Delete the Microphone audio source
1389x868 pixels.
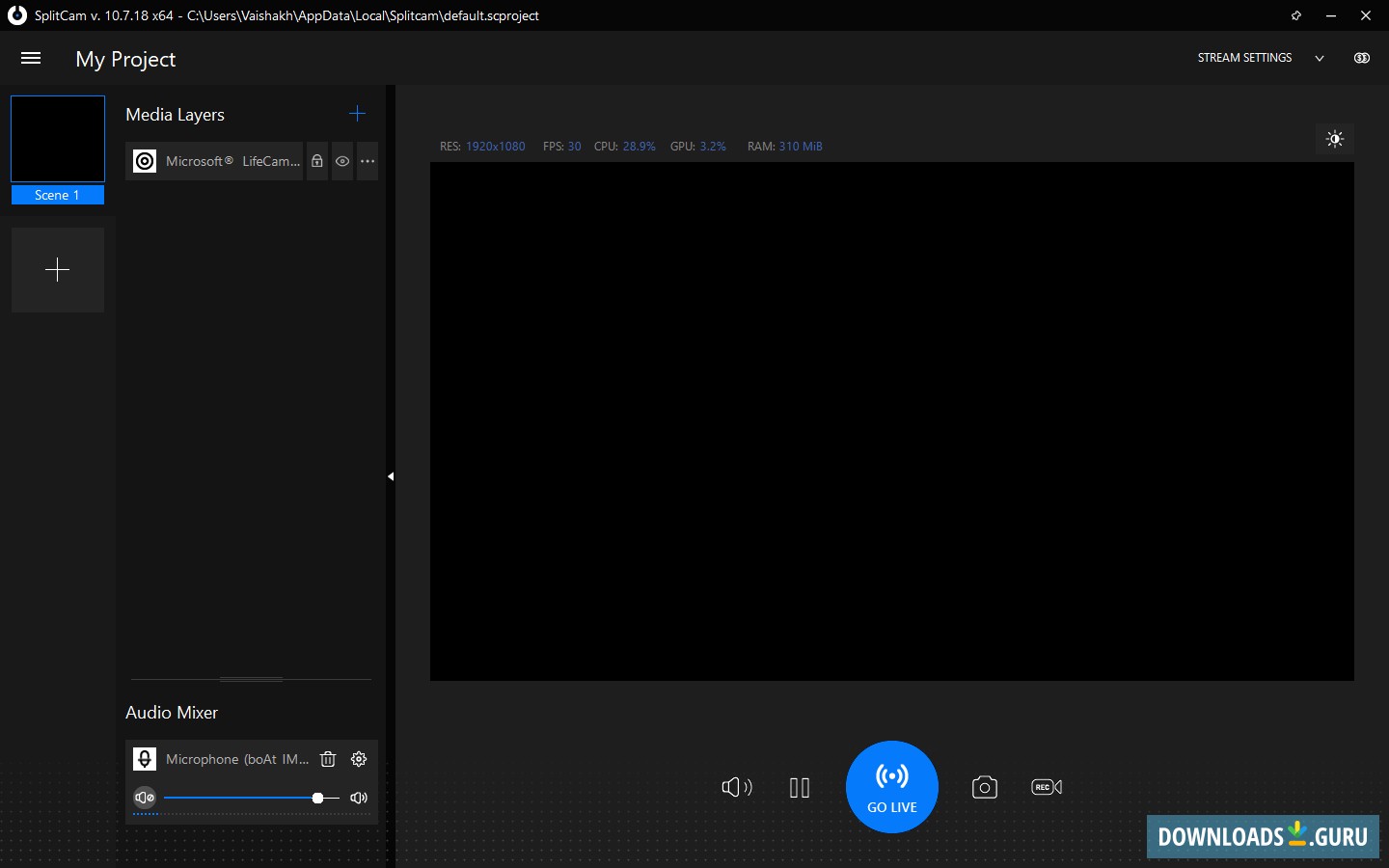point(328,759)
